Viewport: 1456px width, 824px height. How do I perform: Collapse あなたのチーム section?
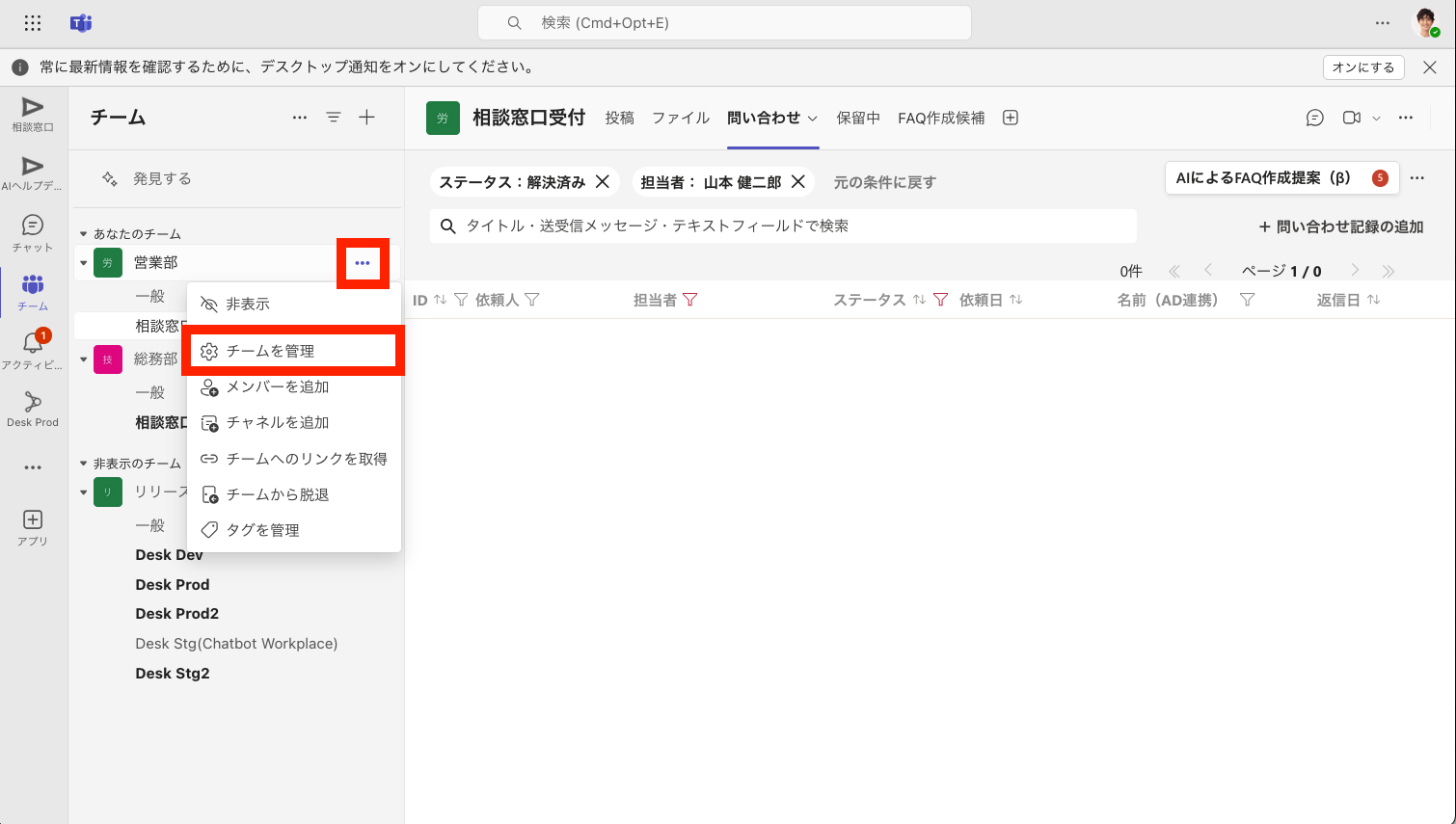tap(84, 234)
